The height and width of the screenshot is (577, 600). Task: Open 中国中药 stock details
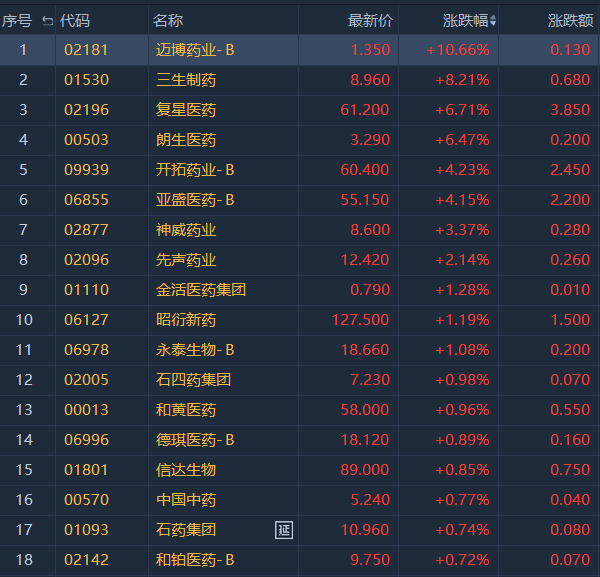pos(187,500)
